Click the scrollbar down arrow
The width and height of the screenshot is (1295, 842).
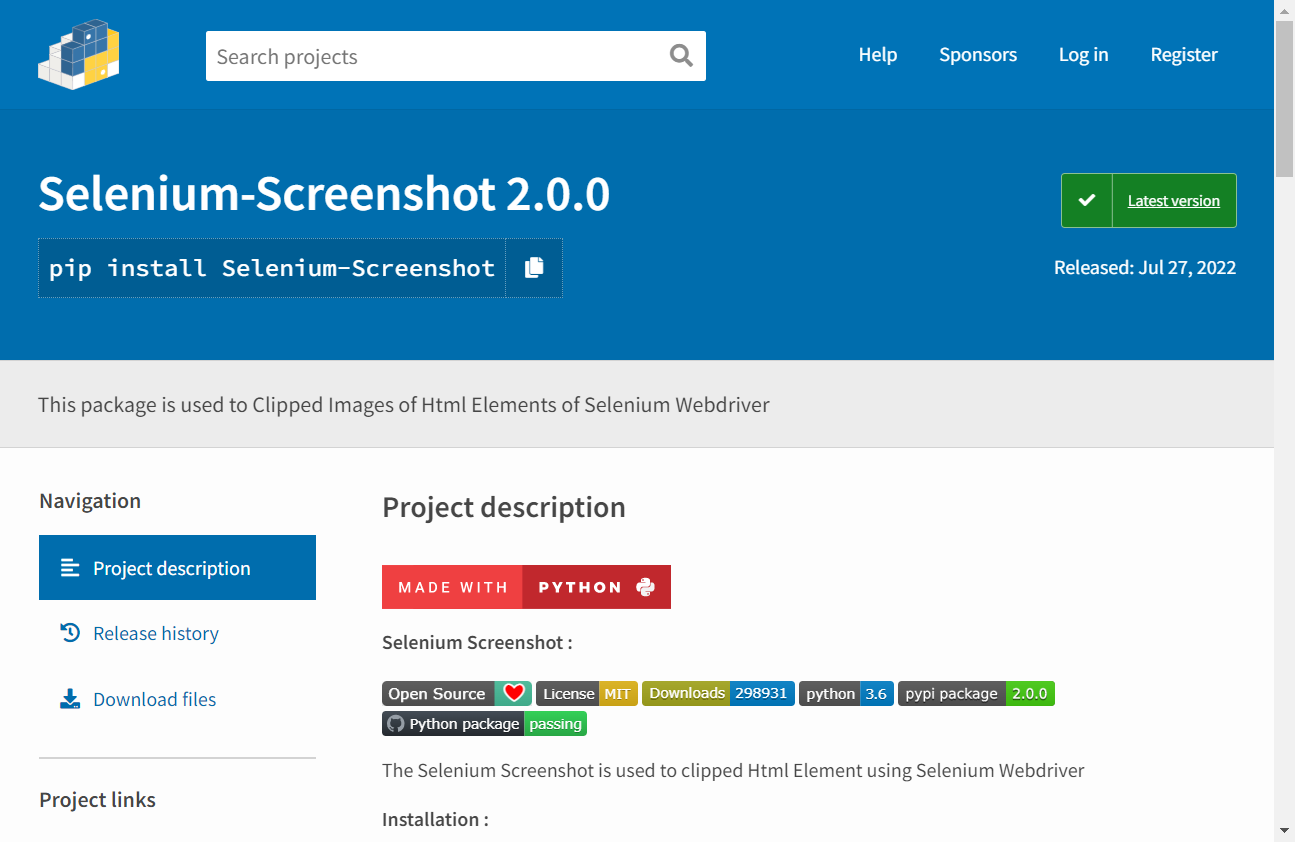(1284, 831)
